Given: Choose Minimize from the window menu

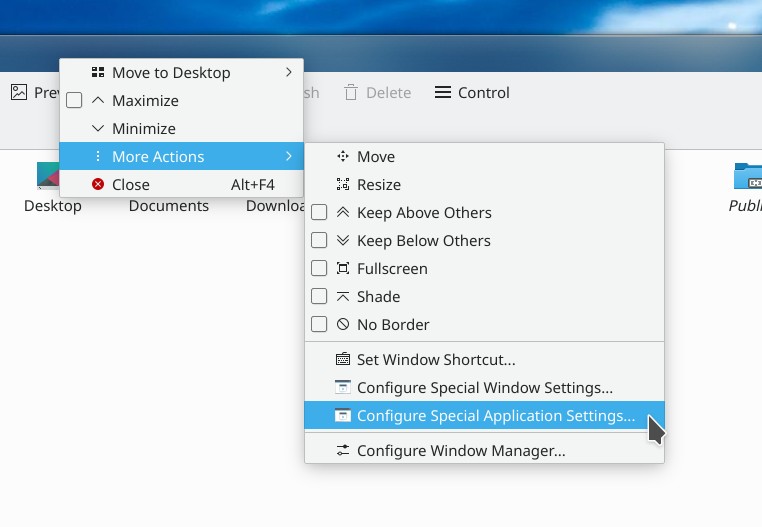Looking at the screenshot, I should (x=143, y=129).
